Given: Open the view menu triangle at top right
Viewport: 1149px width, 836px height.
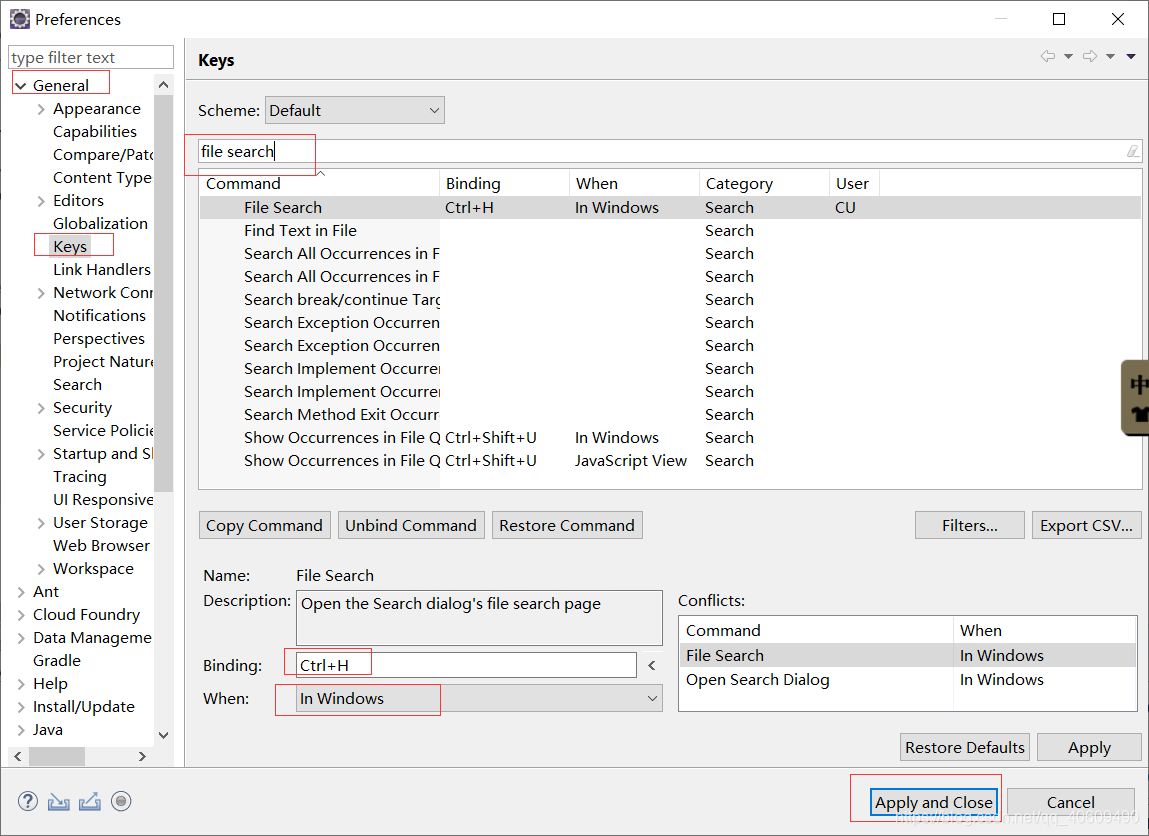Looking at the screenshot, I should (x=1133, y=56).
